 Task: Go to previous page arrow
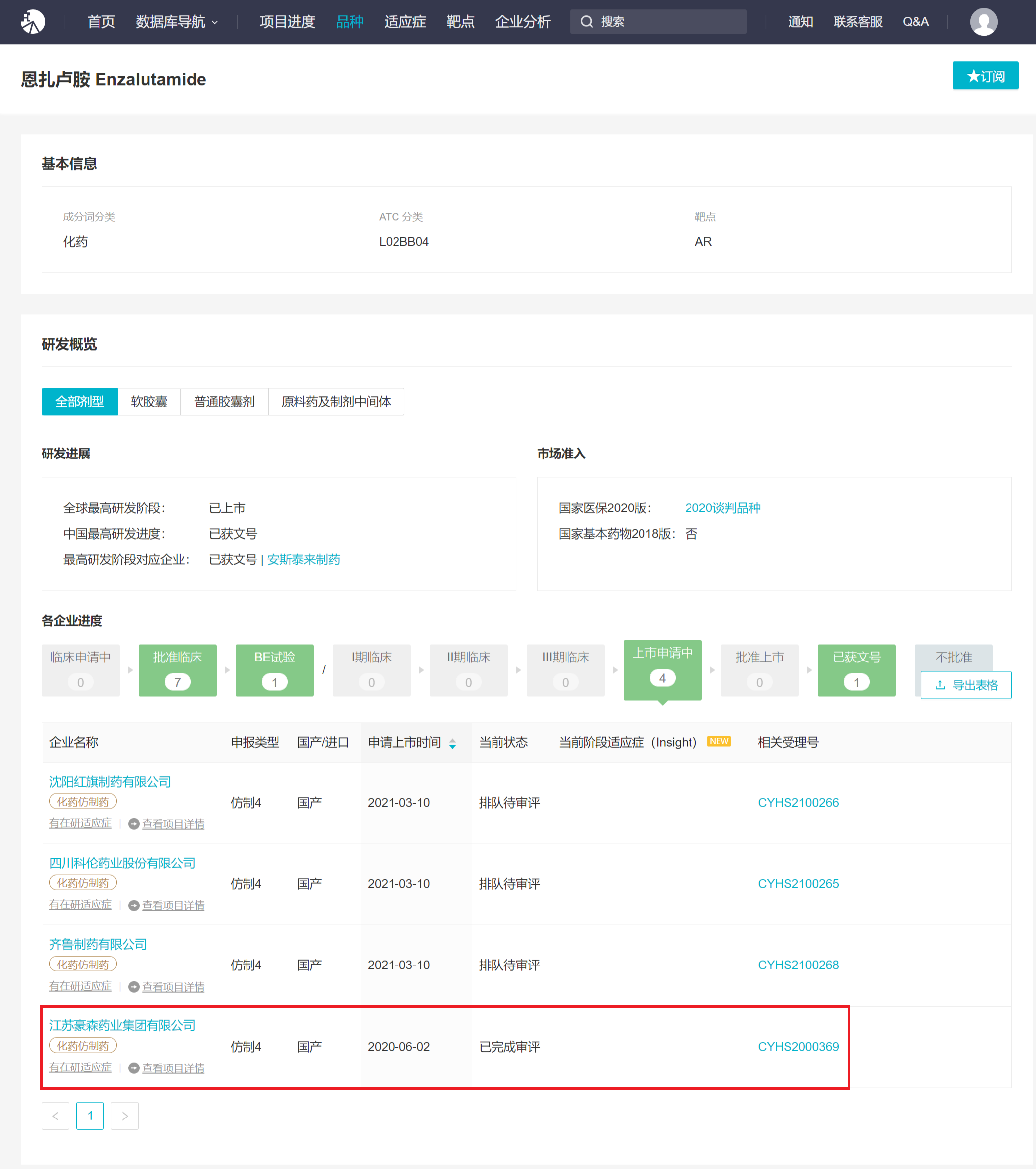coord(55,1116)
